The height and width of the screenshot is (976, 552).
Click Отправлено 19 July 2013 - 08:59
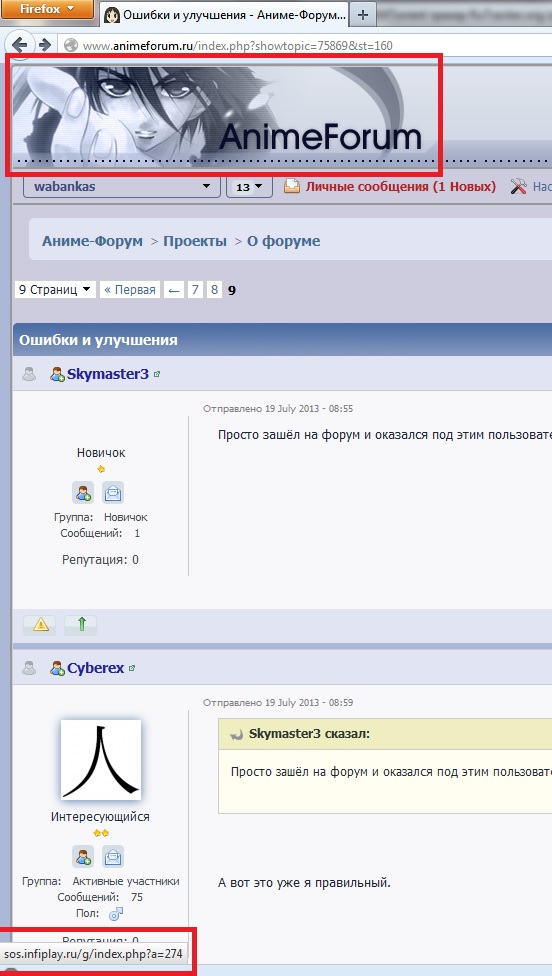(x=278, y=702)
